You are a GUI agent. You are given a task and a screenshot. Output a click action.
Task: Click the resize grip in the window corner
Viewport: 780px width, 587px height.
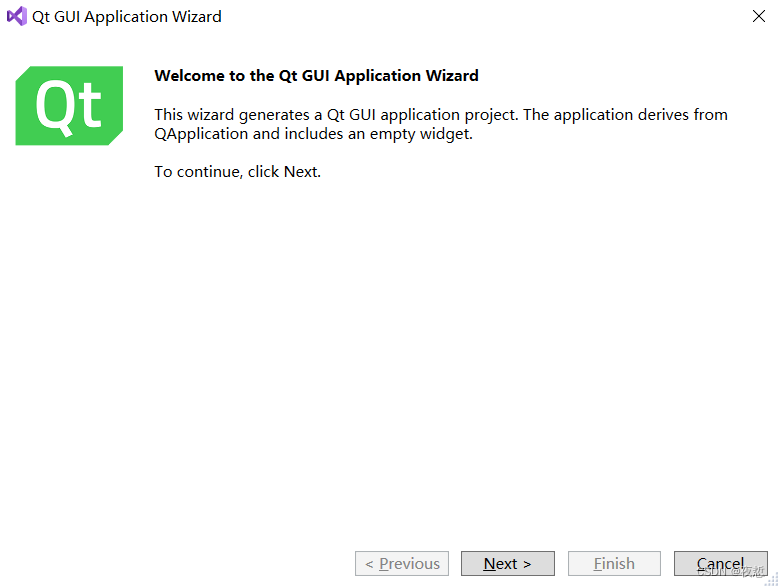point(771,579)
